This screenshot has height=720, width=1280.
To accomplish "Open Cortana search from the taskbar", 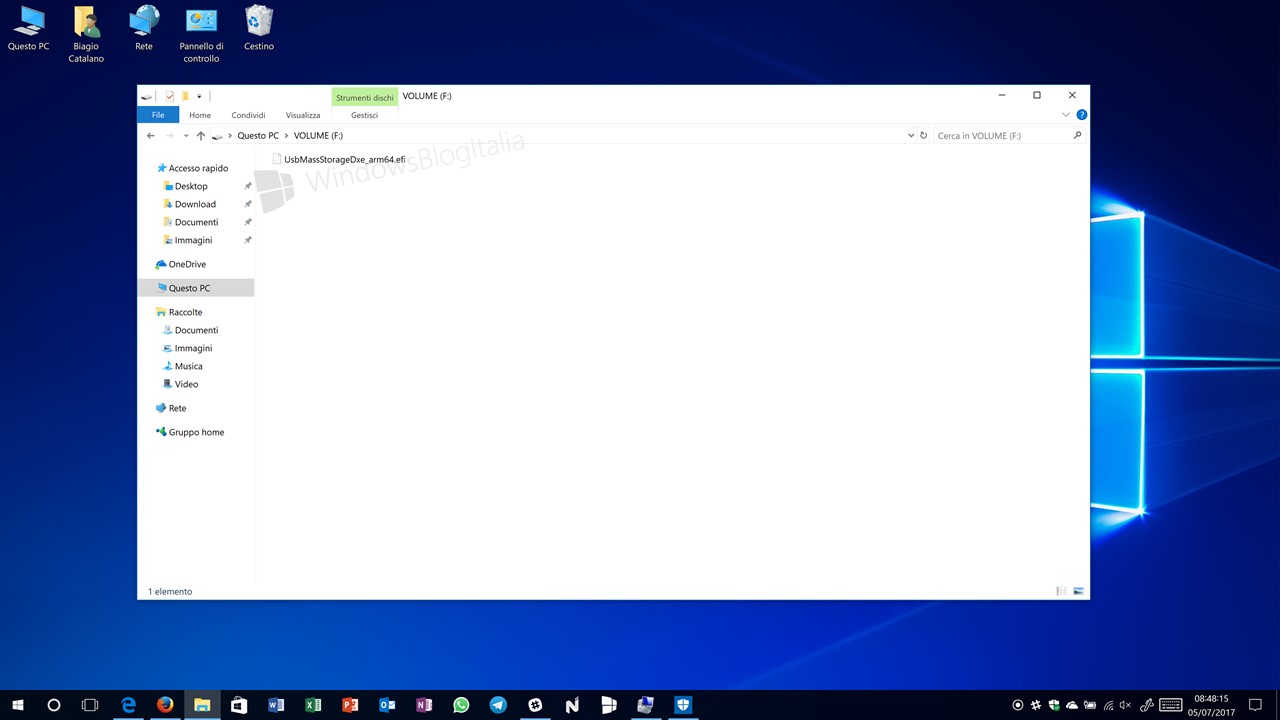I will coord(54,705).
